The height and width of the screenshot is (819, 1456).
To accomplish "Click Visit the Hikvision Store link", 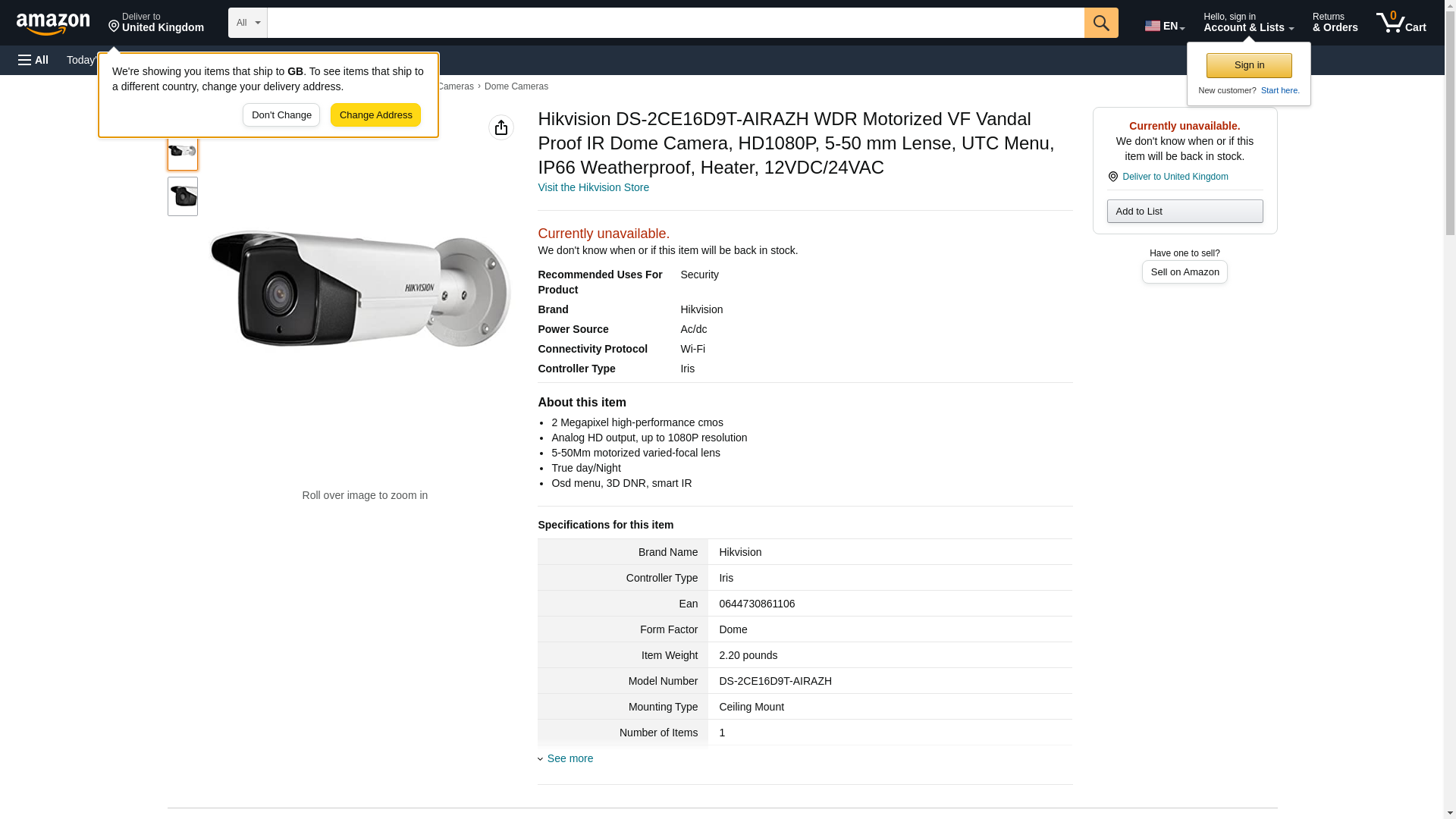I will (593, 187).
